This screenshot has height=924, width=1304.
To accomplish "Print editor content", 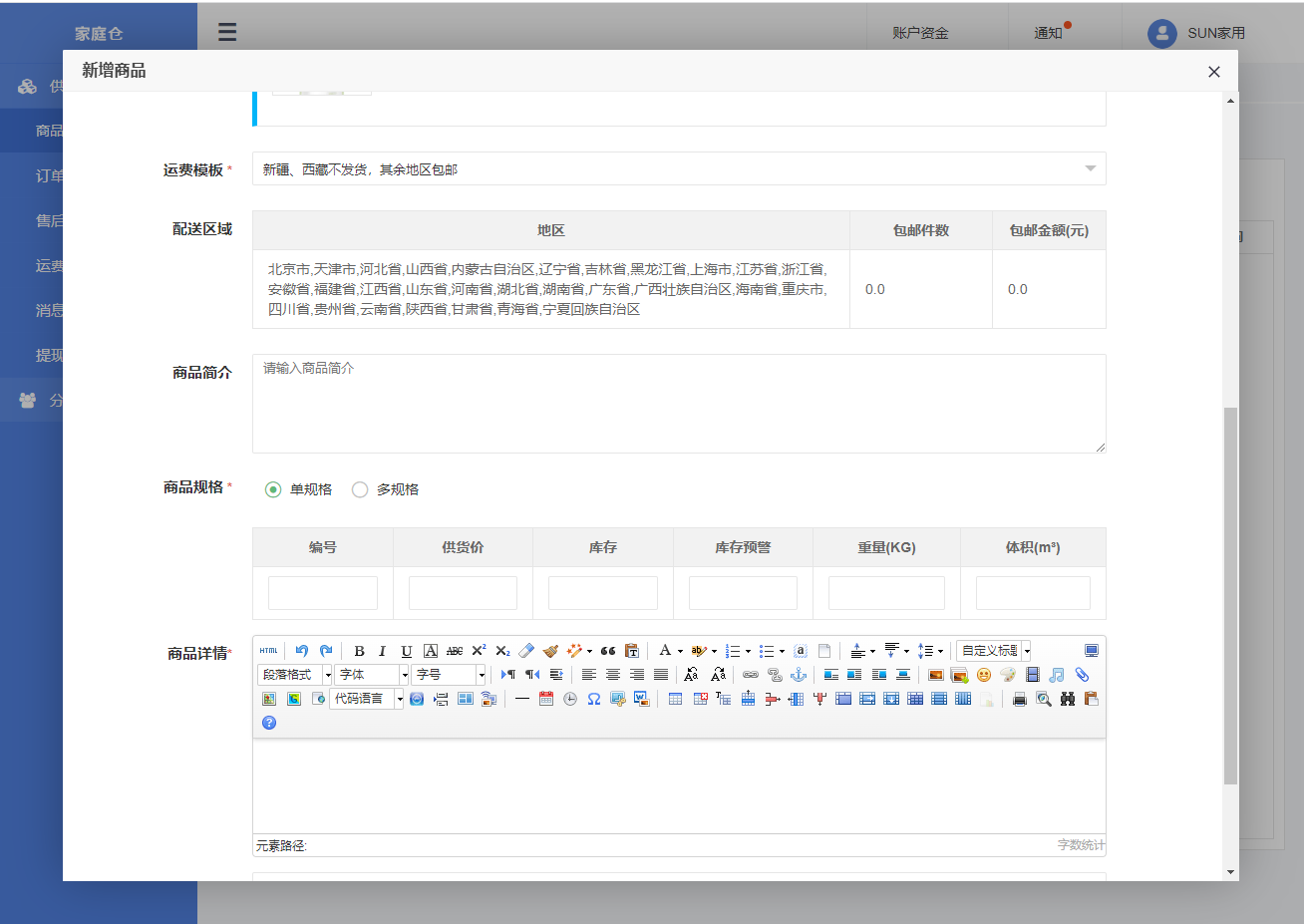I will coord(1020,699).
